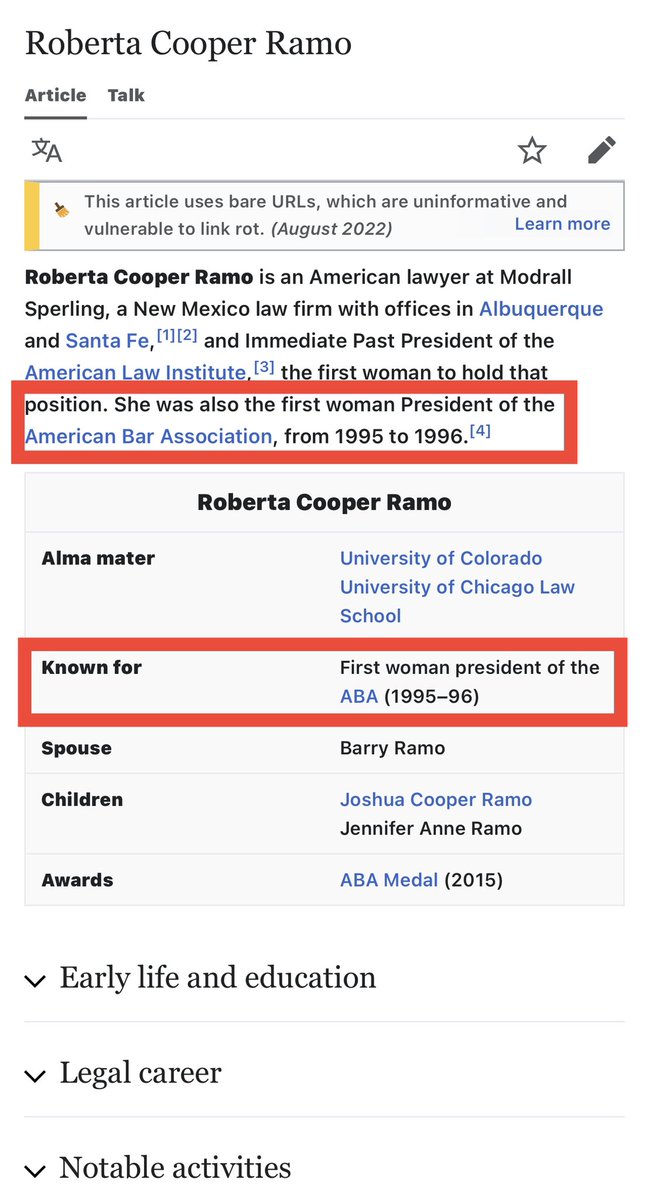This screenshot has height=1200, width=649.
Task: Star this article for watchlist
Action: click(532, 151)
